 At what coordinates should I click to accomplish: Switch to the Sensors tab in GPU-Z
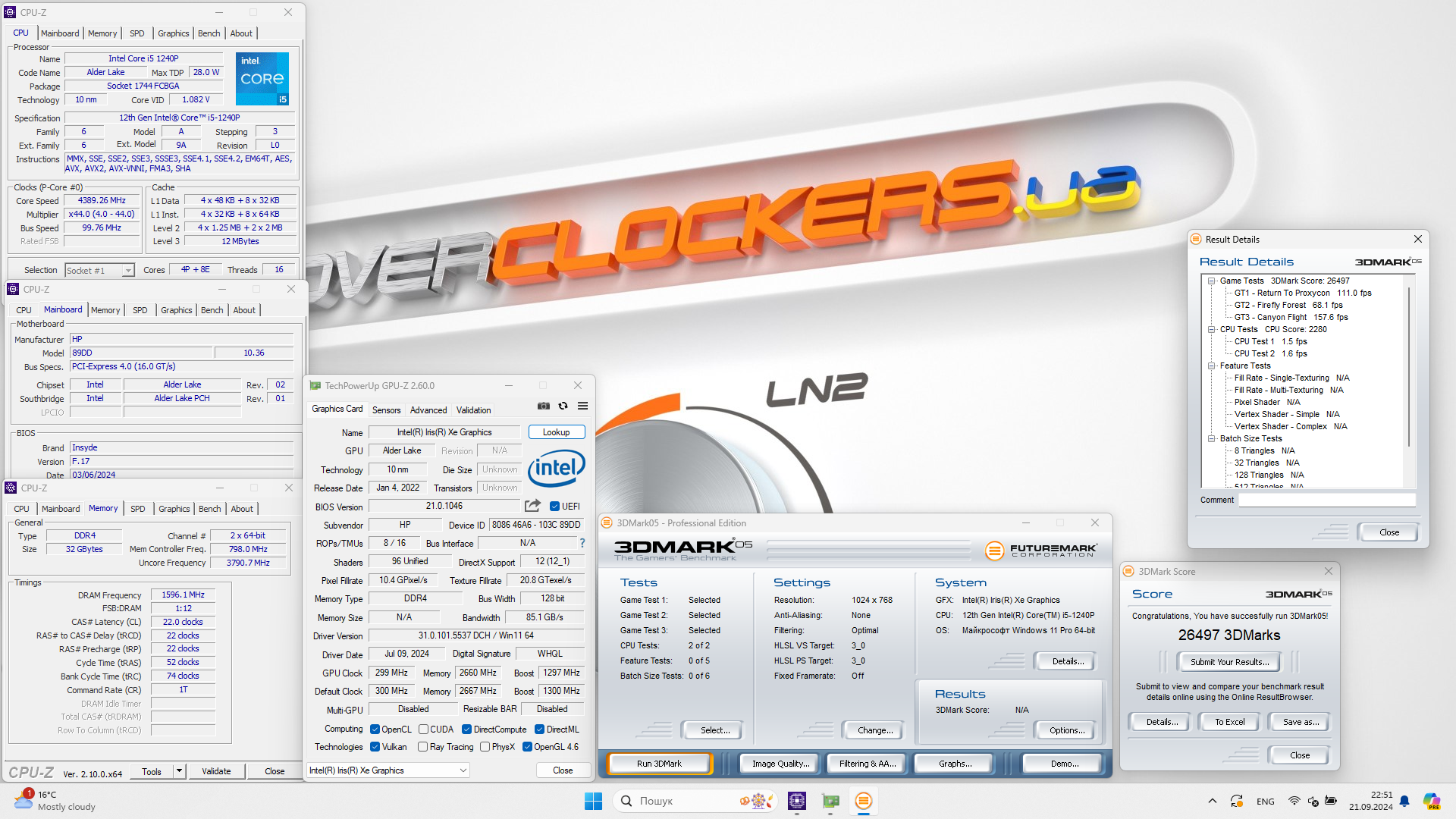pos(386,410)
